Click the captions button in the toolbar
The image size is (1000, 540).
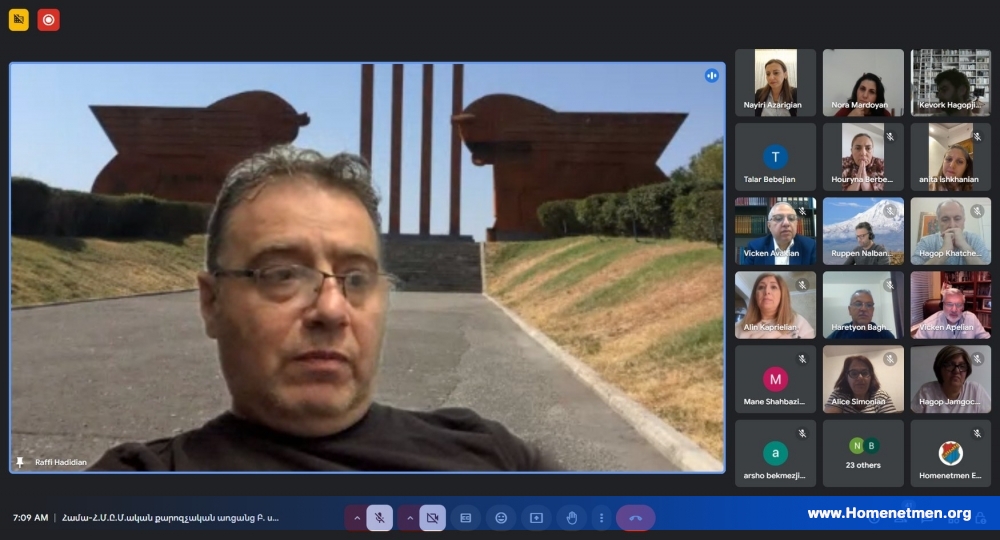(x=466, y=518)
